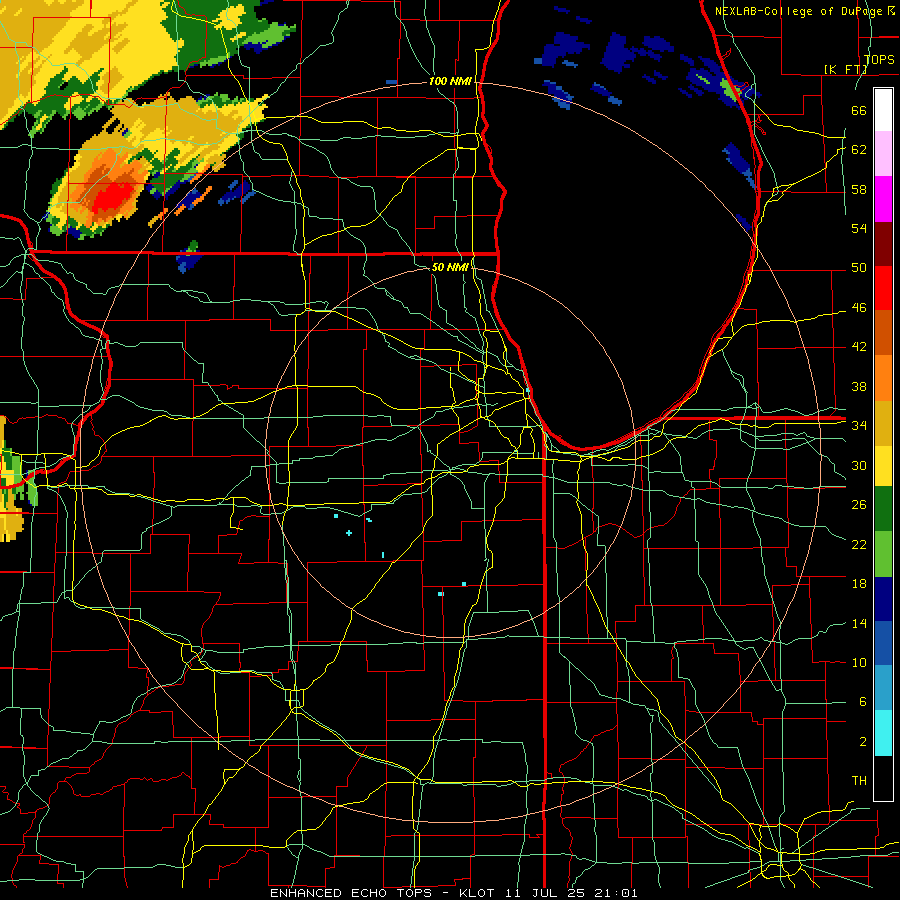Click the '18' legend value
Screen dimensions: 900x900
click(x=859, y=584)
